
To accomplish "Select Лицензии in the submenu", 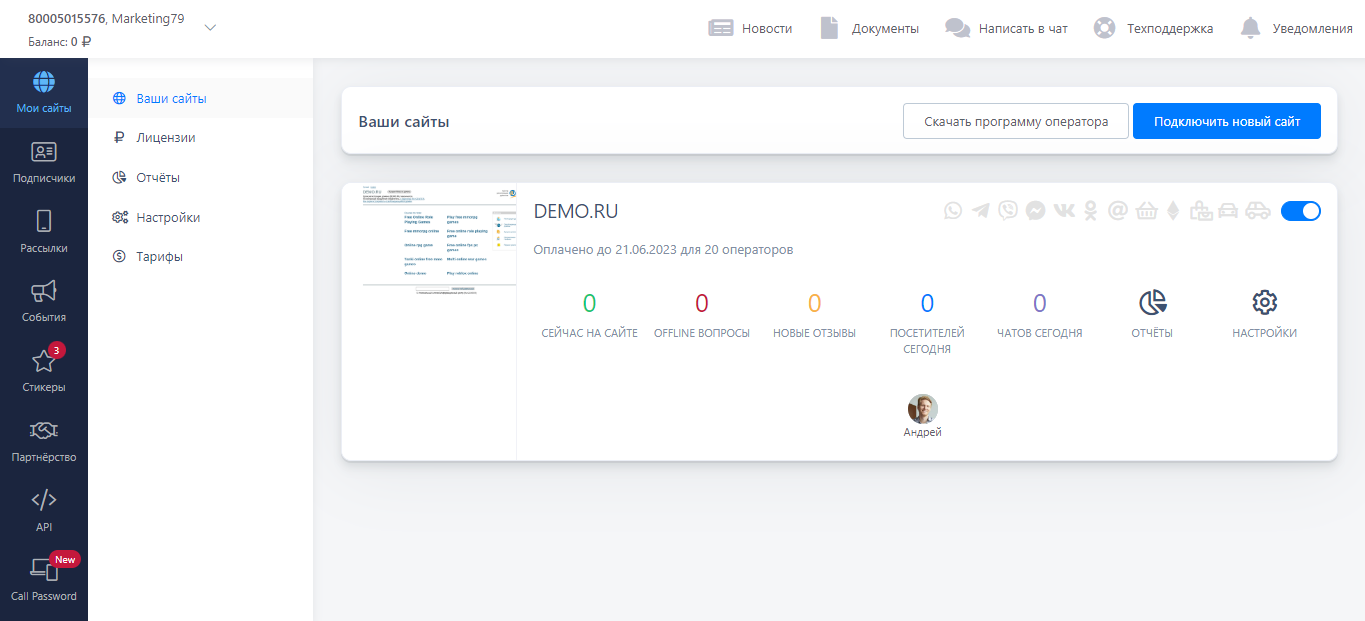I will [165, 138].
